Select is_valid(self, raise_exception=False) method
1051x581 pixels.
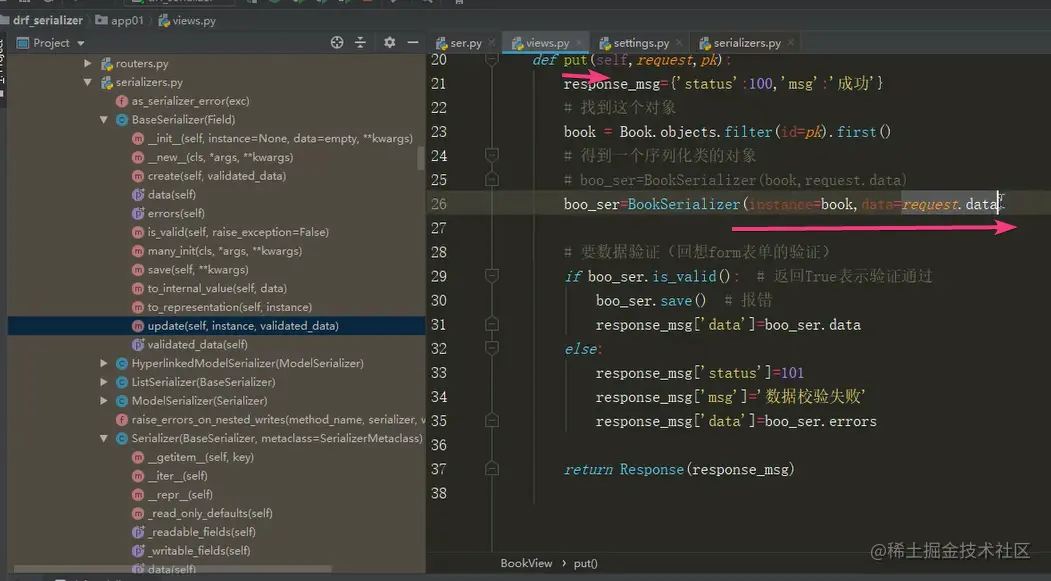(238, 233)
